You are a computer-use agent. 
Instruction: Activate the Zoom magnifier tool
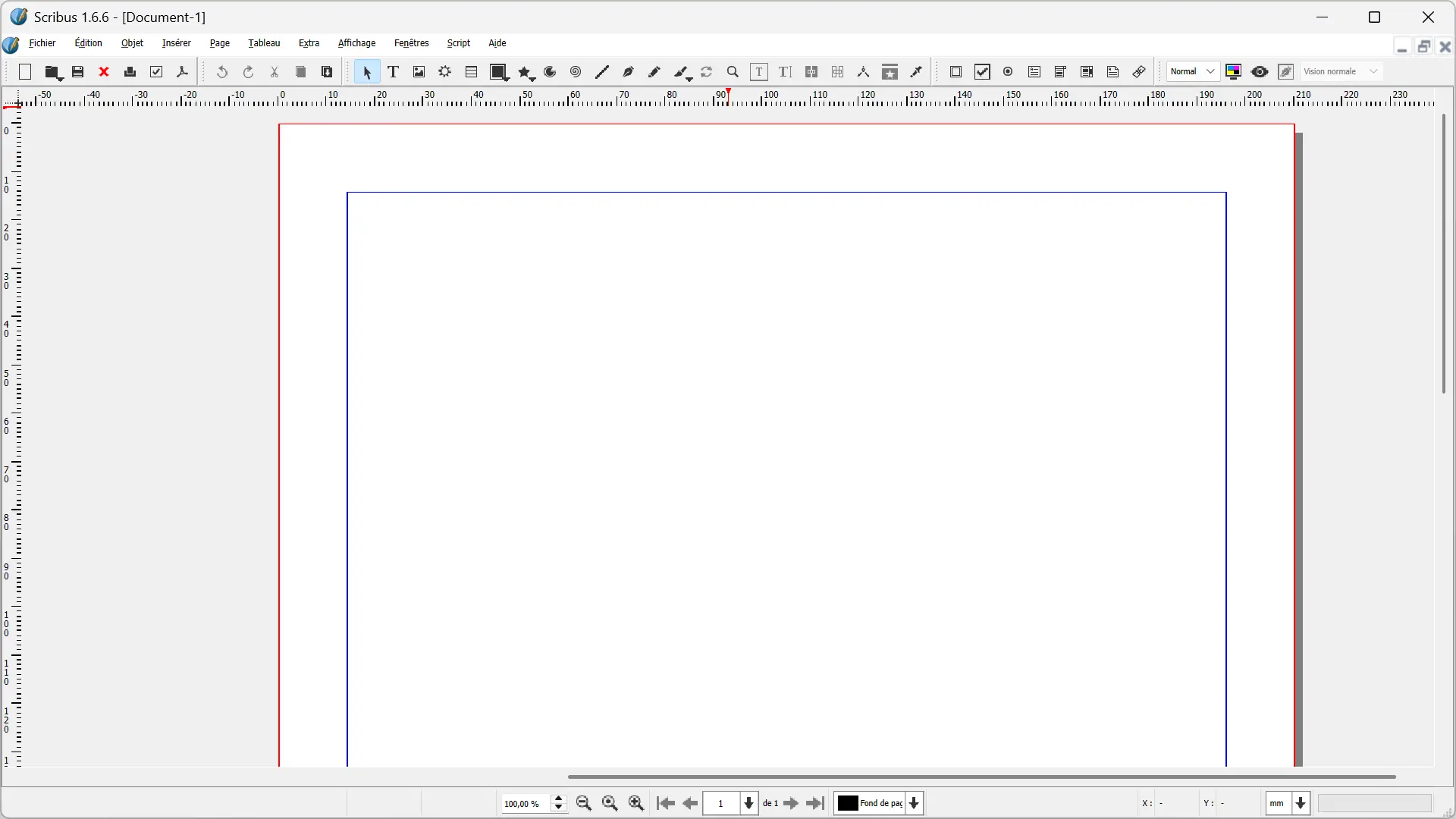tap(733, 72)
